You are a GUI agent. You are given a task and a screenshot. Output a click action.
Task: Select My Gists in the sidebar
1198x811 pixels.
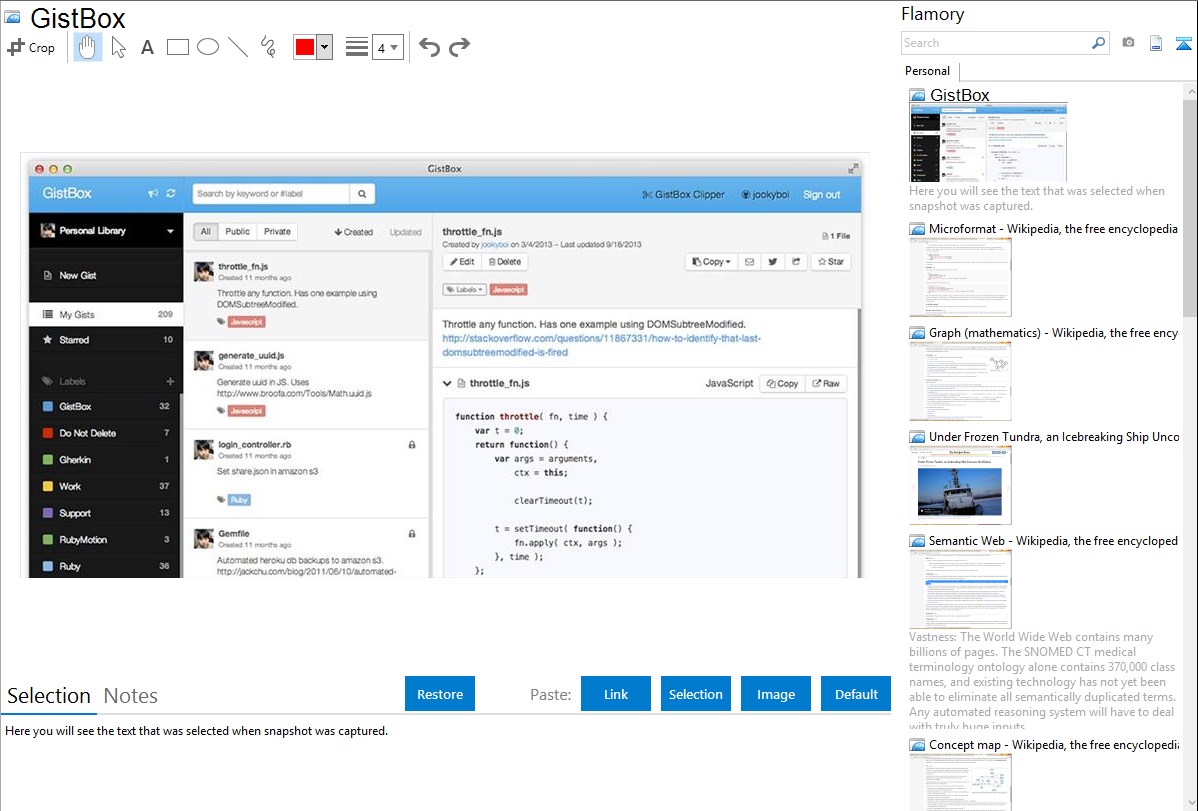[x=106, y=314]
